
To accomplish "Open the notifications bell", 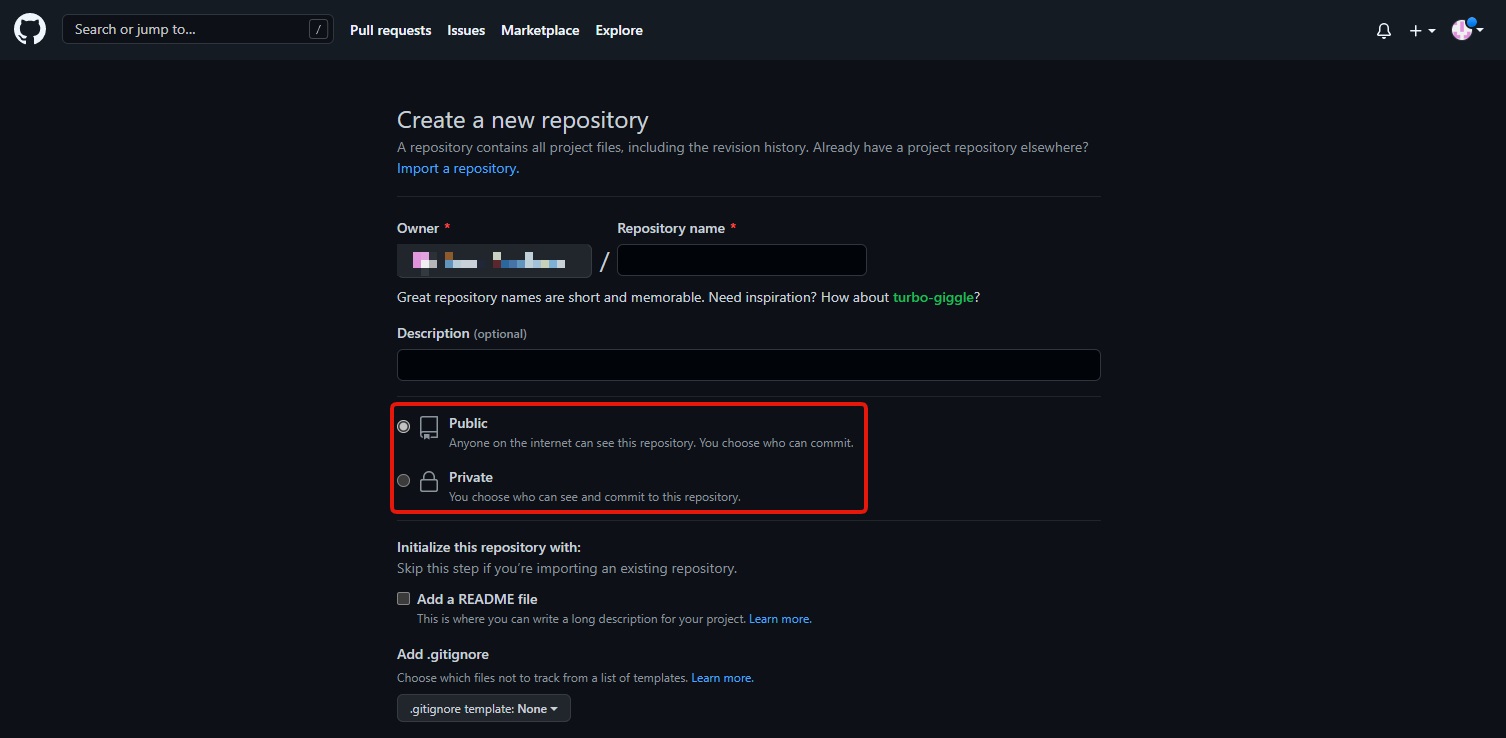I will click(x=1383, y=31).
